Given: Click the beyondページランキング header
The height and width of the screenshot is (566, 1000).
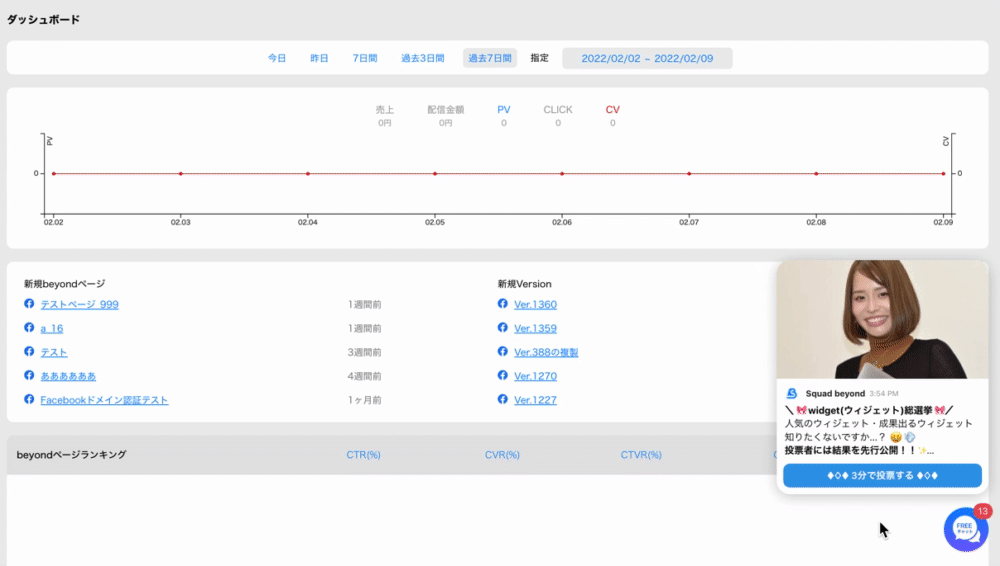Looking at the screenshot, I should [x=71, y=455].
